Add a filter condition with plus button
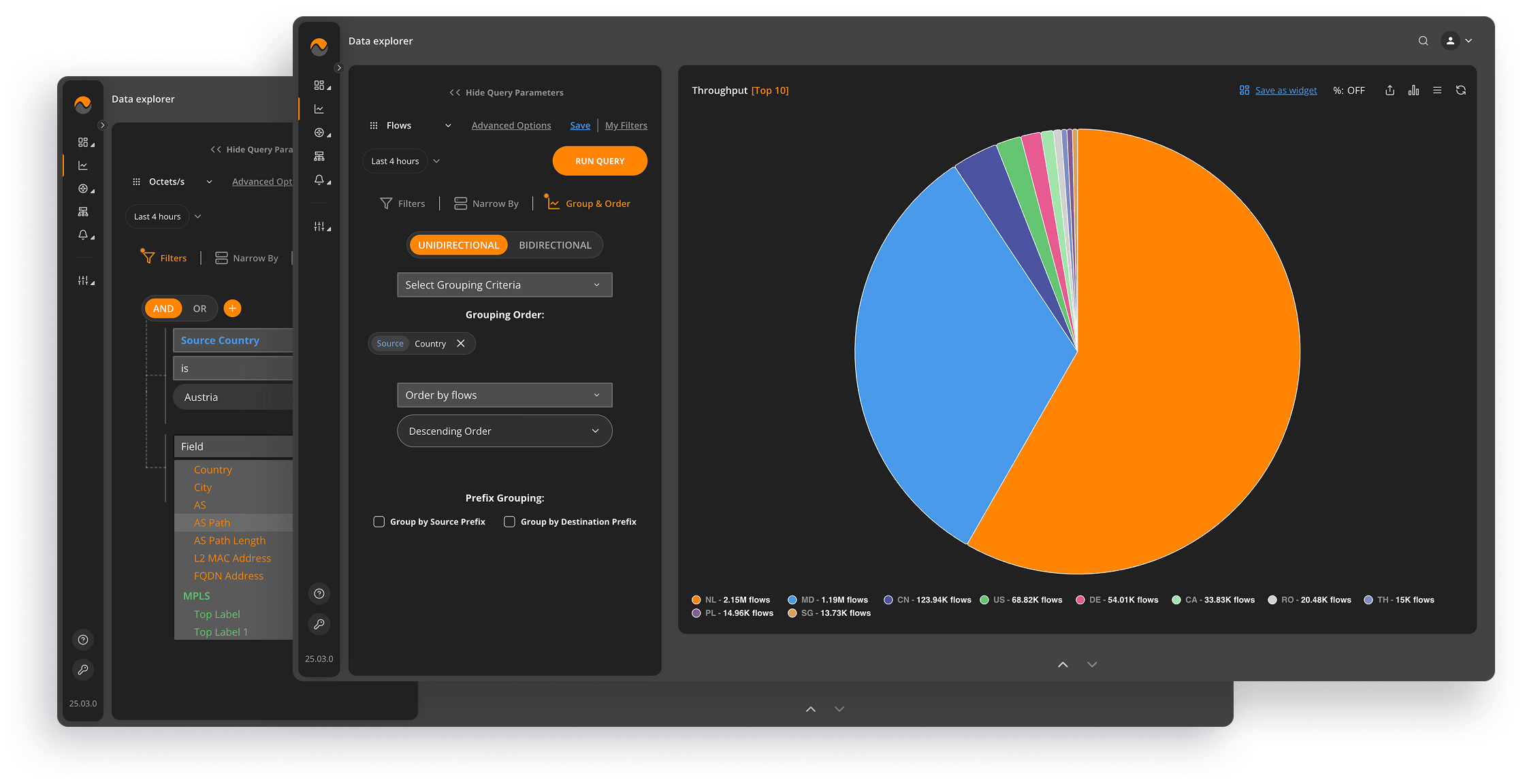 pyautogui.click(x=232, y=308)
